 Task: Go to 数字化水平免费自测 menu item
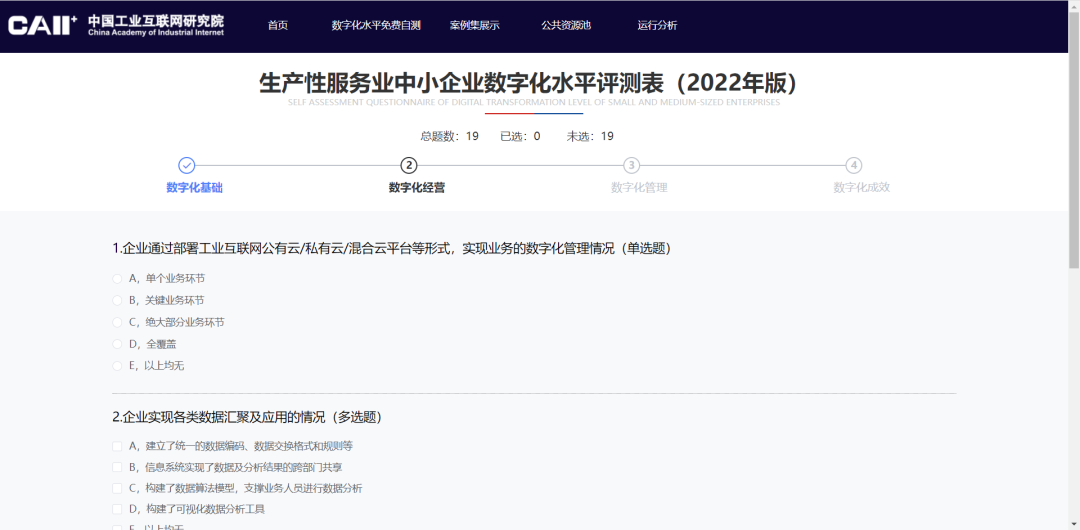(376, 26)
